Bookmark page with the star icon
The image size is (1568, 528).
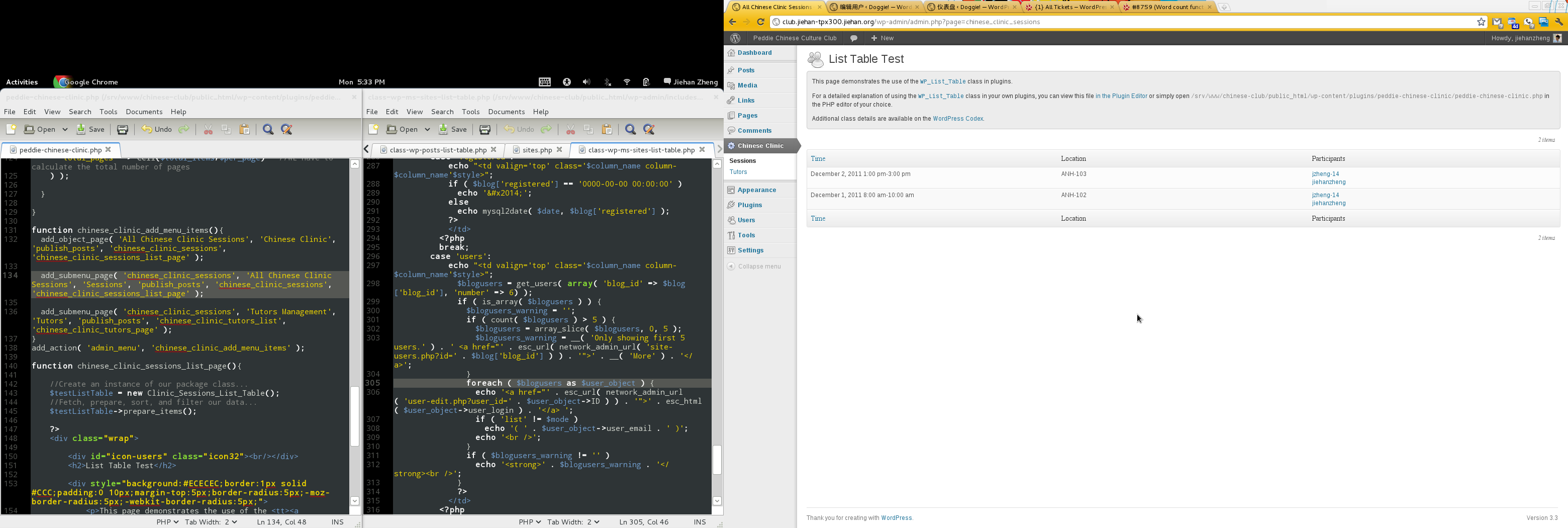pos(1481,22)
